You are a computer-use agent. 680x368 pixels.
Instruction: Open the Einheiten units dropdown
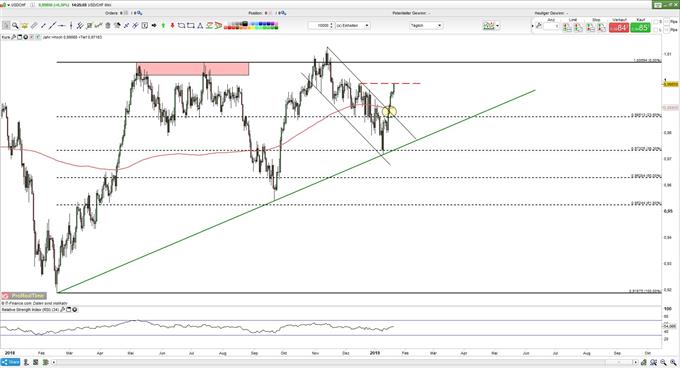[x=353, y=26]
